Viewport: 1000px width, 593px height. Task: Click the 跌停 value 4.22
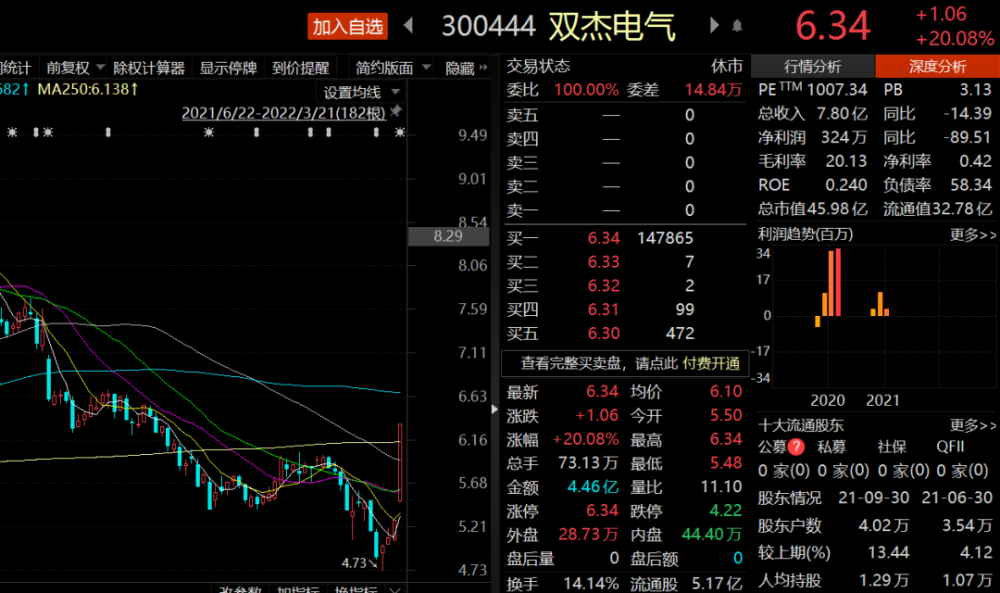726,511
